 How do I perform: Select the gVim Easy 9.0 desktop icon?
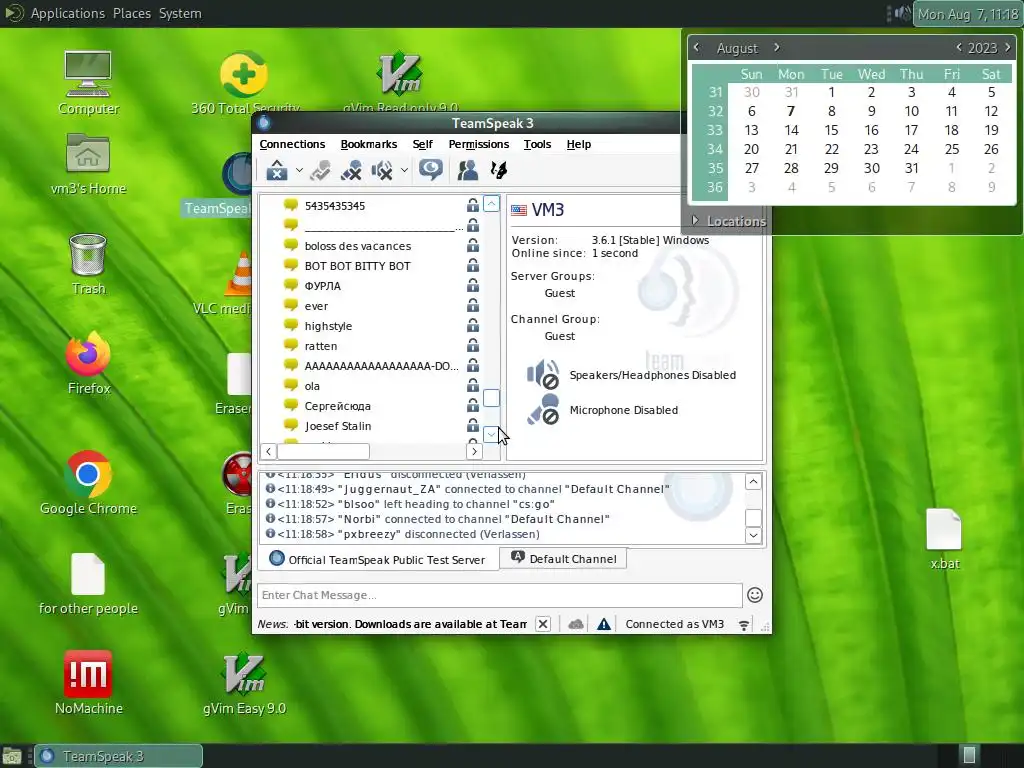click(244, 682)
